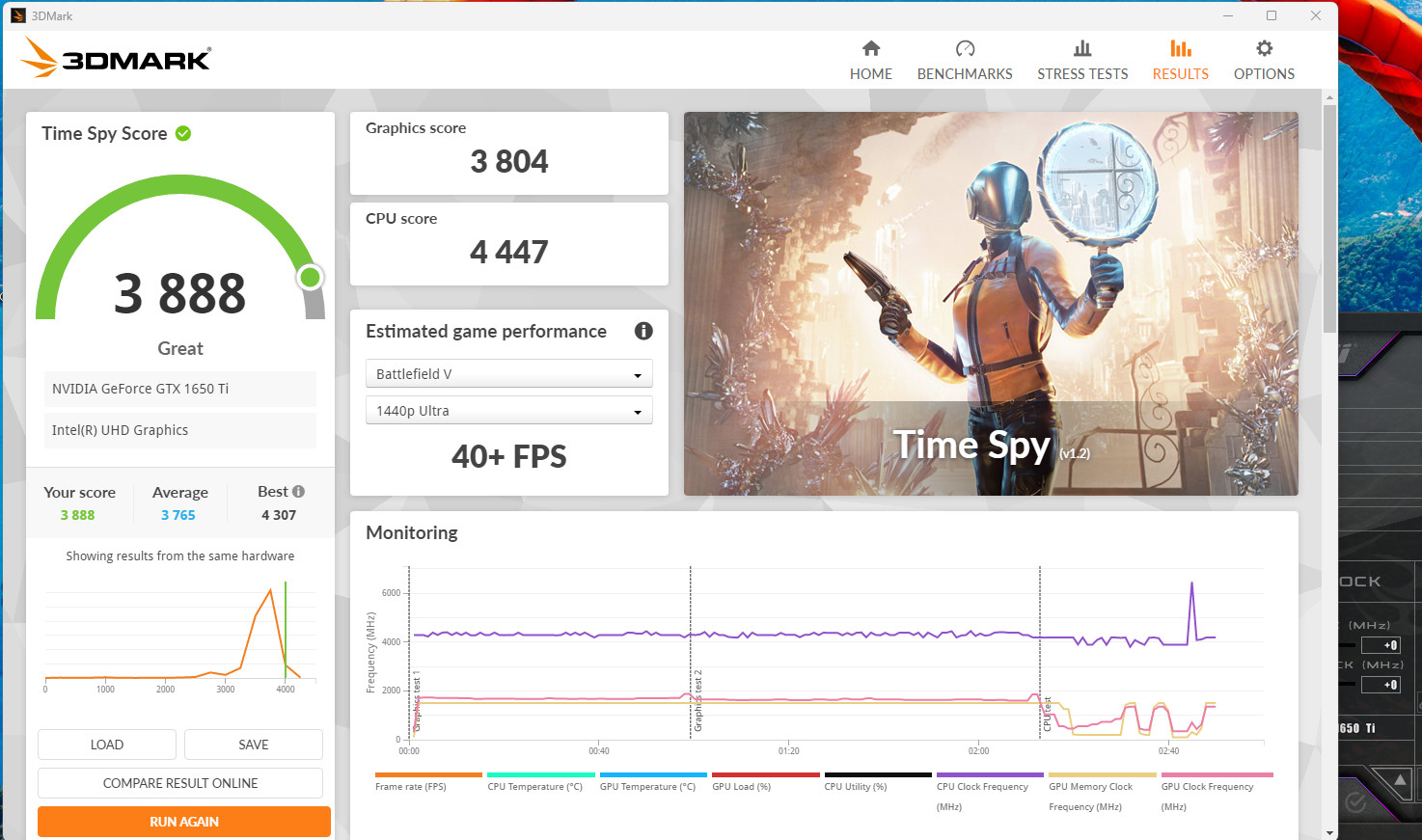Click COMPARE RESULT ONLINE button

(x=180, y=783)
